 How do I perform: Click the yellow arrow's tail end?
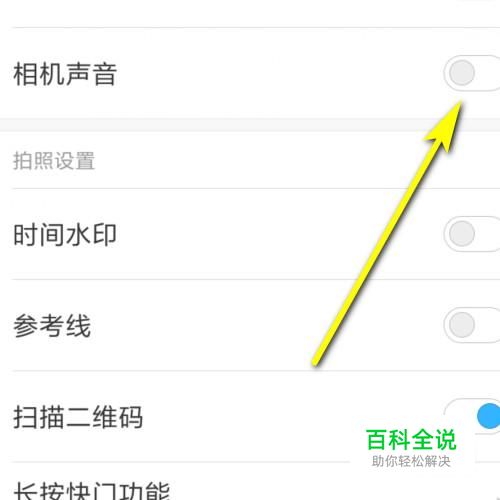[x=316, y=363]
